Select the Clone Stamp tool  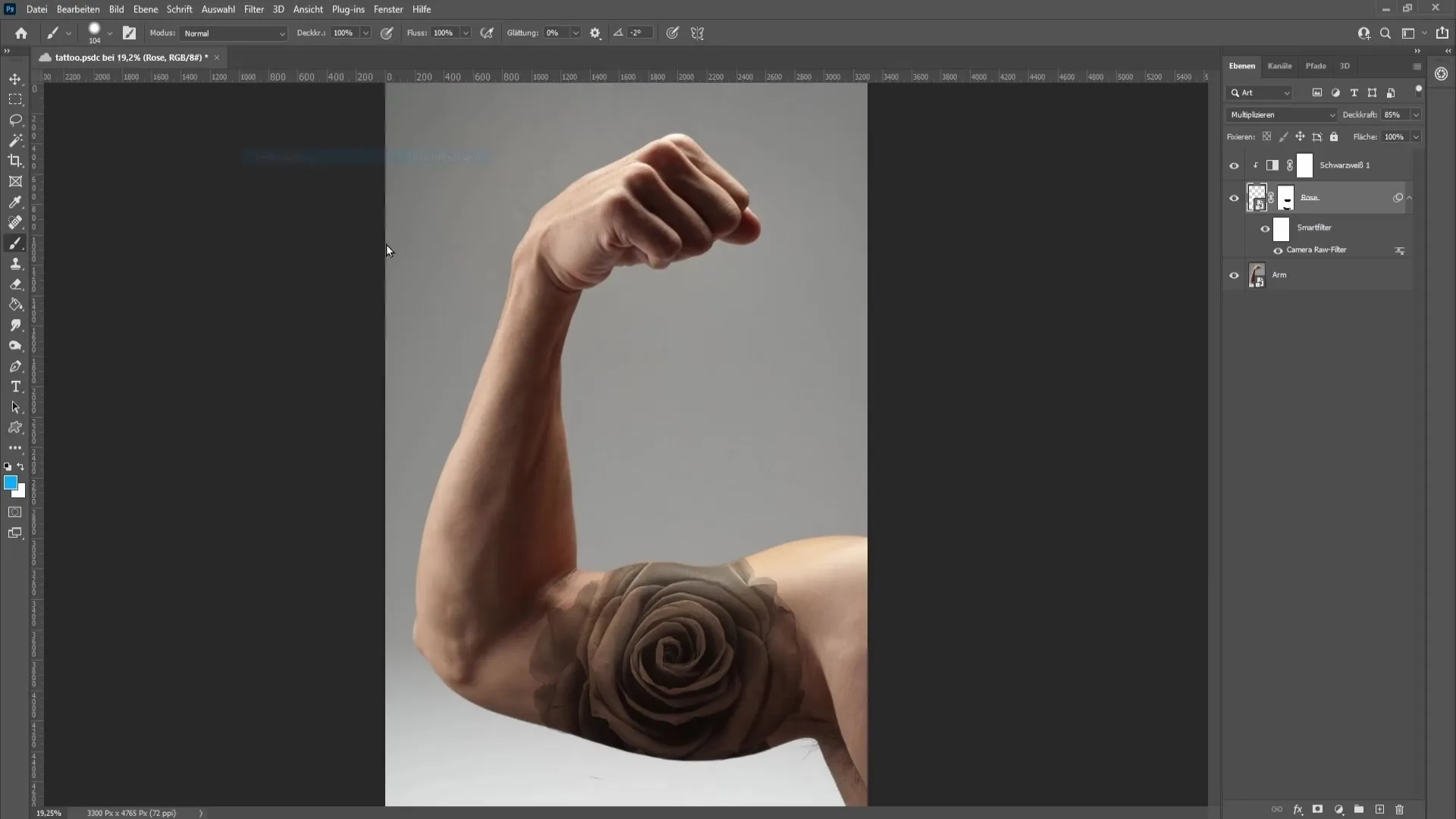tap(15, 263)
